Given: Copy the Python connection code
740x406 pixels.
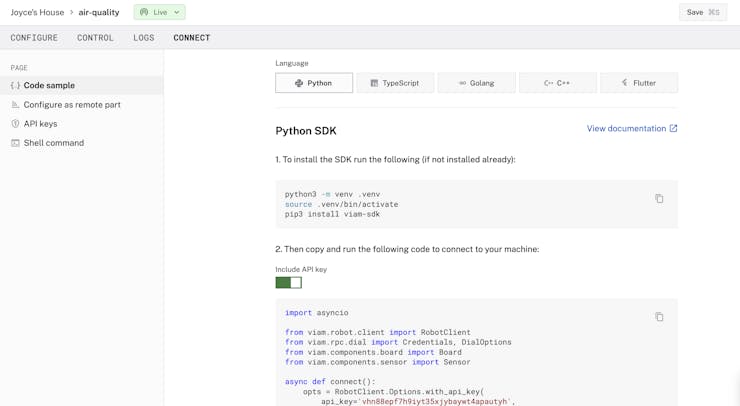Looking at the screenshot, I should point(659,317).
